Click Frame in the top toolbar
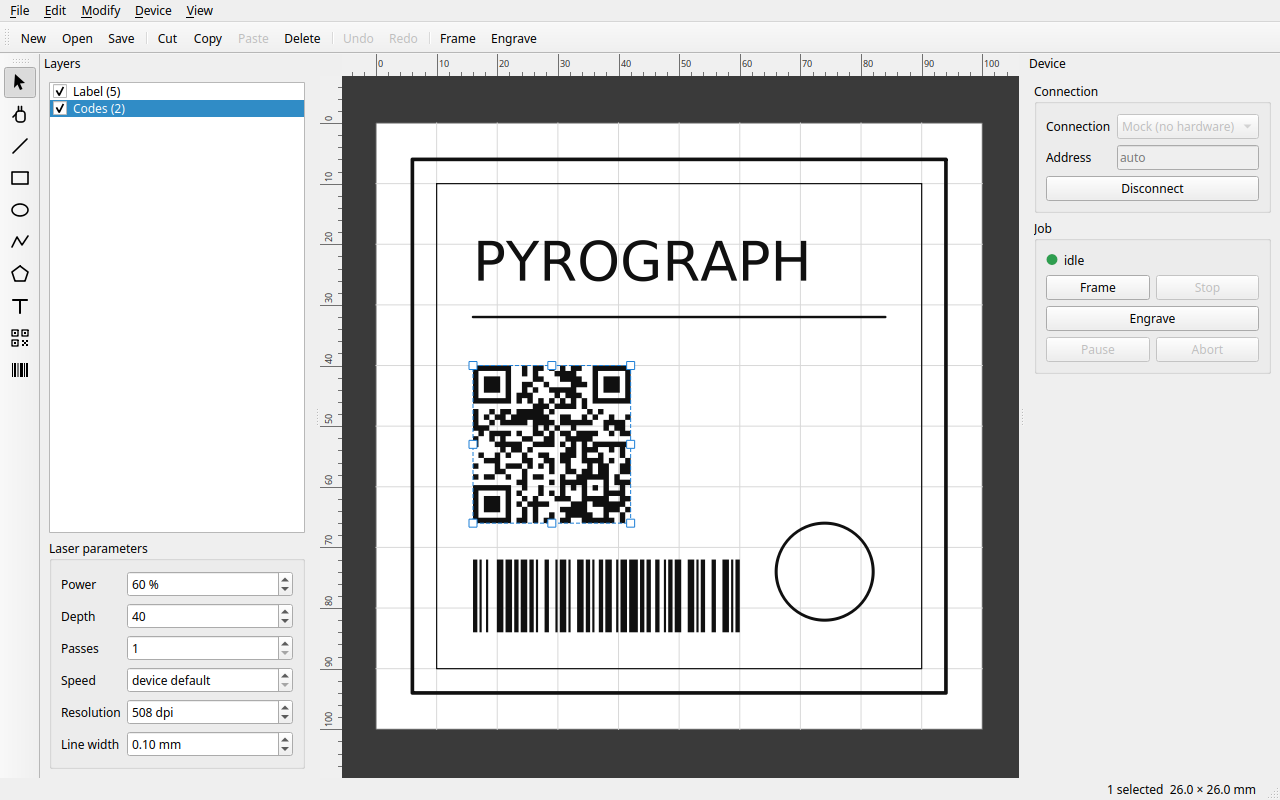The height and width of the screenshot is (800, 1280). 458,38
